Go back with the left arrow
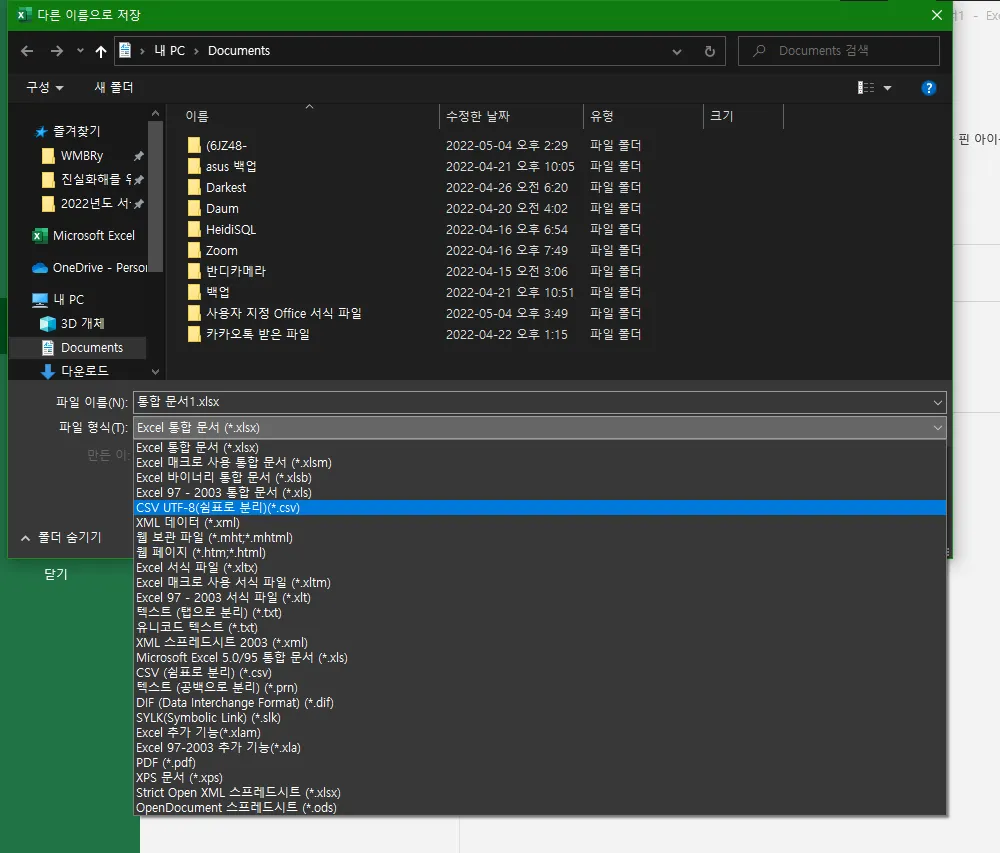1000x853 pixels. (27, 51)
